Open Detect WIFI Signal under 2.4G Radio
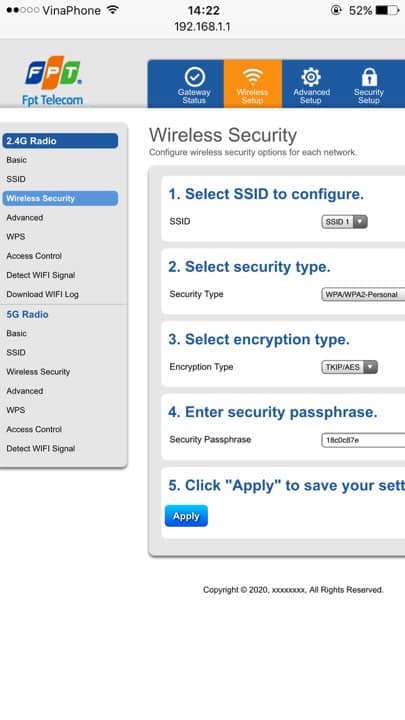The height and width of the screenshot is (720, 405). 40,275
